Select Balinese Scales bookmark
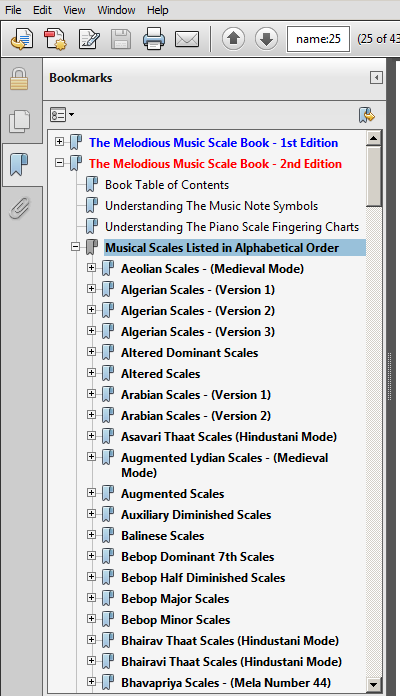The image size is (400, 696). tap(162, 536)
